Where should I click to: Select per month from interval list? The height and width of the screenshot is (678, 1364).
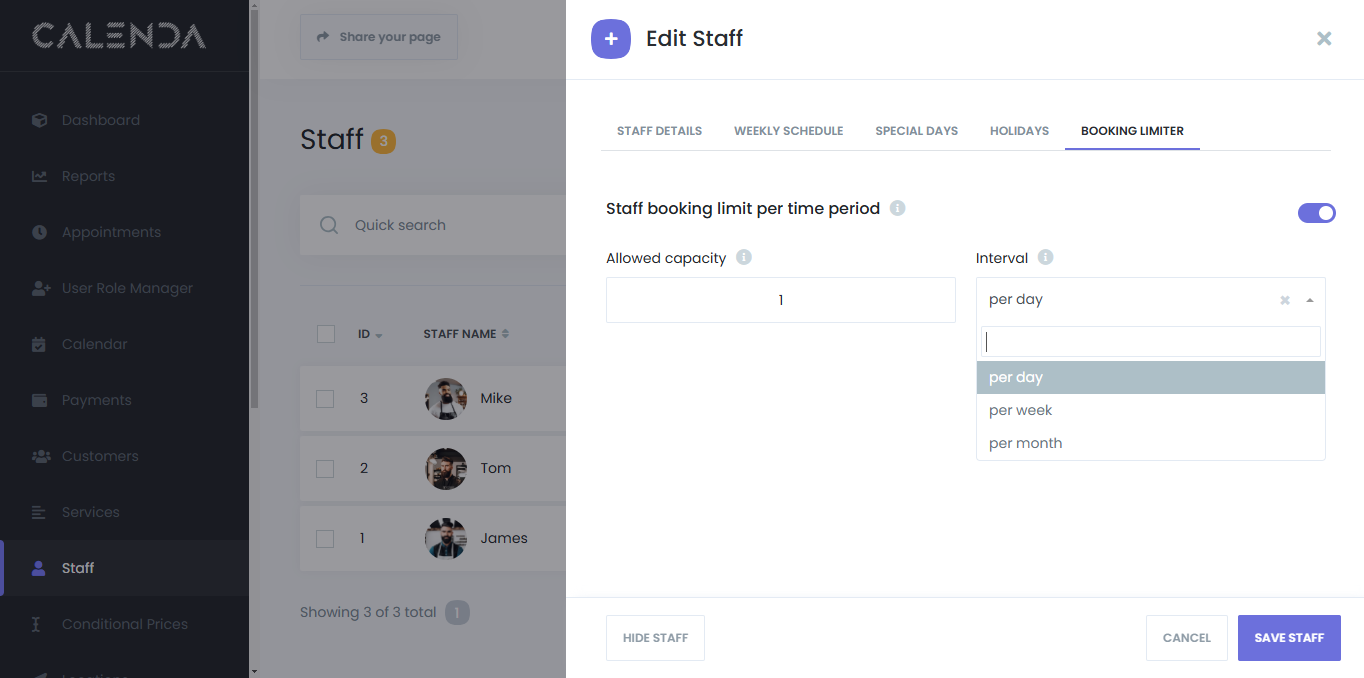pyautogui.click(x=1025, y=443)
